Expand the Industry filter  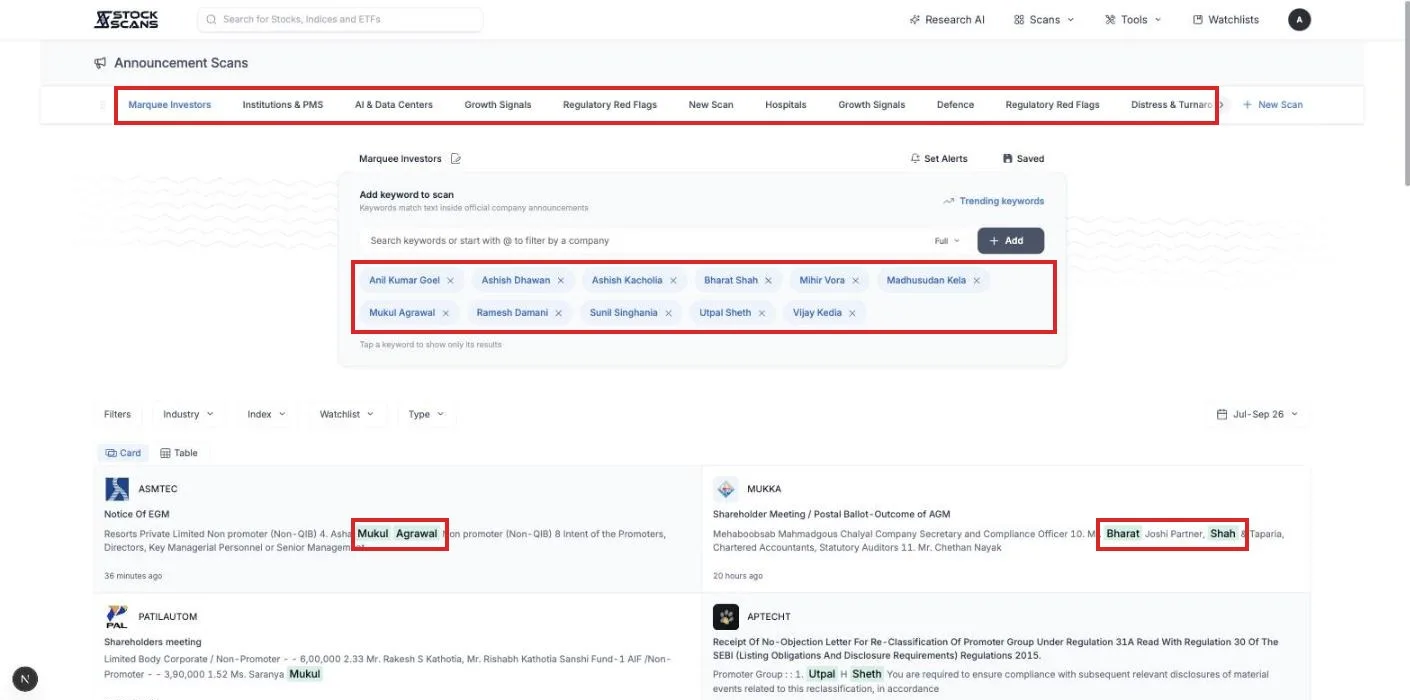(188, 414)
